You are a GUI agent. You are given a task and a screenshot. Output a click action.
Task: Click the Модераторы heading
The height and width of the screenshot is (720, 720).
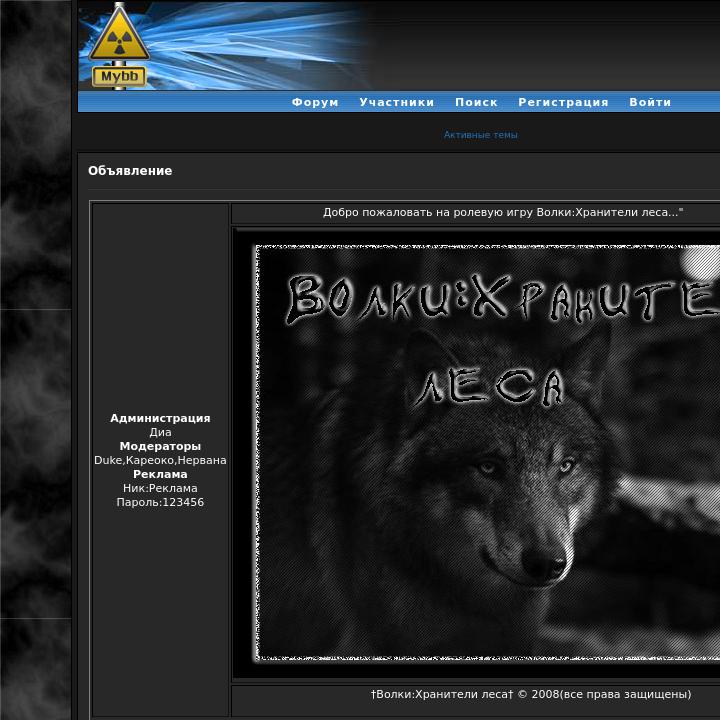[x=160, y=446]
